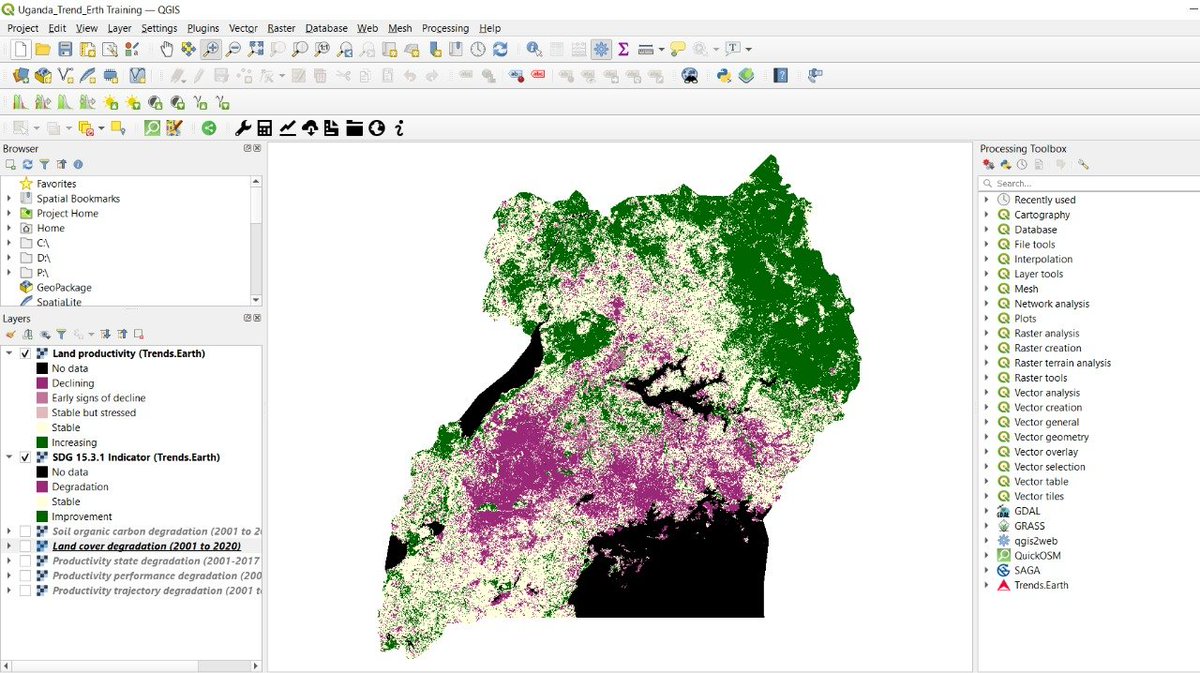Viewport: 1200px width, 673px height.
Task: Select Recently used in Processing Toolbox
Action: pyautogui.click(x=1045, y=200)
